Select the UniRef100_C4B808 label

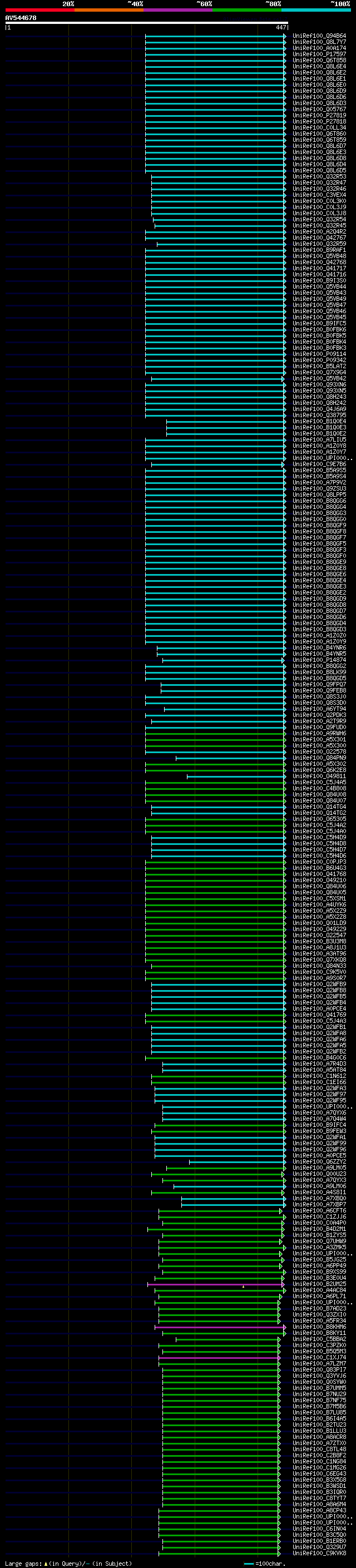pyautogui.click(x=319, y=789)
